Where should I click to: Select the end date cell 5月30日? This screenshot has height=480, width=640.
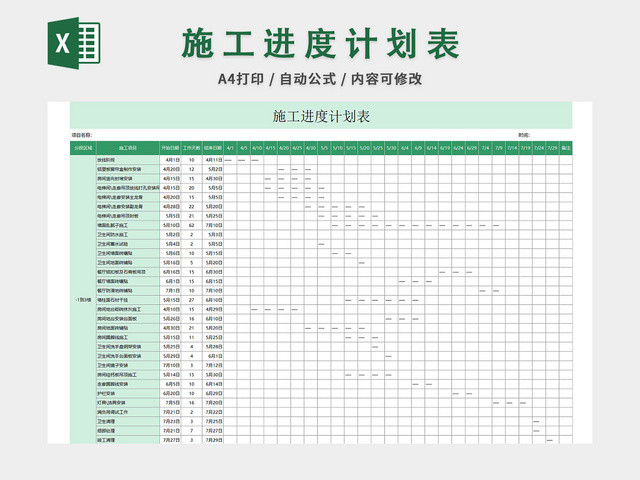click(x=213, y=375)
